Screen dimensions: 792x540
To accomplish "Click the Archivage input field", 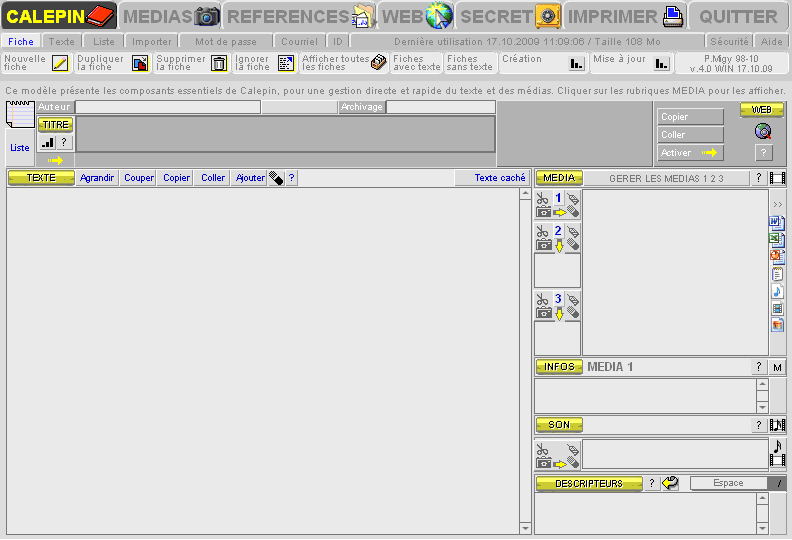I will (441, 107).
